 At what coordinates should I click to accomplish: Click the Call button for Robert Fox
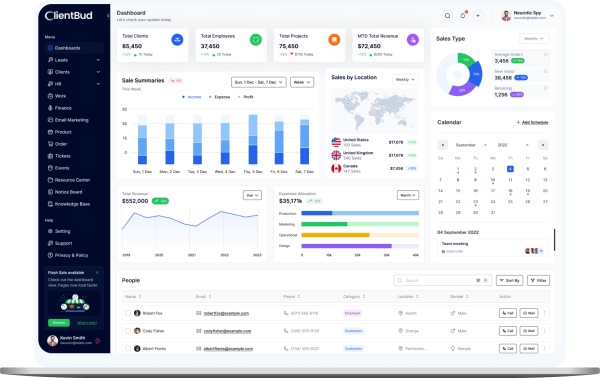click(508, 313)
